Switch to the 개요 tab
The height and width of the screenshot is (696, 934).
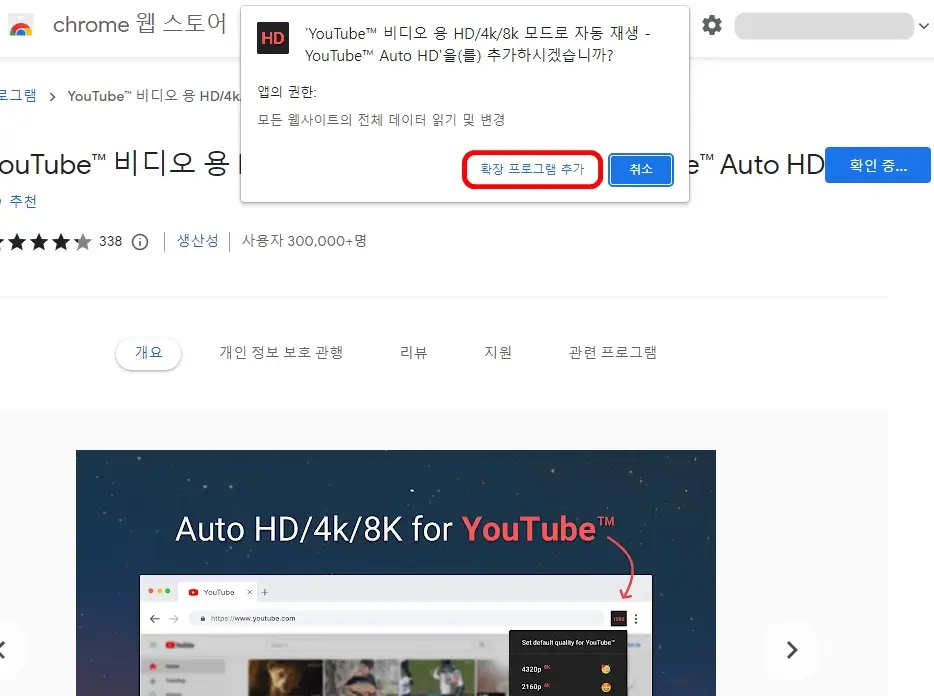[x=148, y=352]
